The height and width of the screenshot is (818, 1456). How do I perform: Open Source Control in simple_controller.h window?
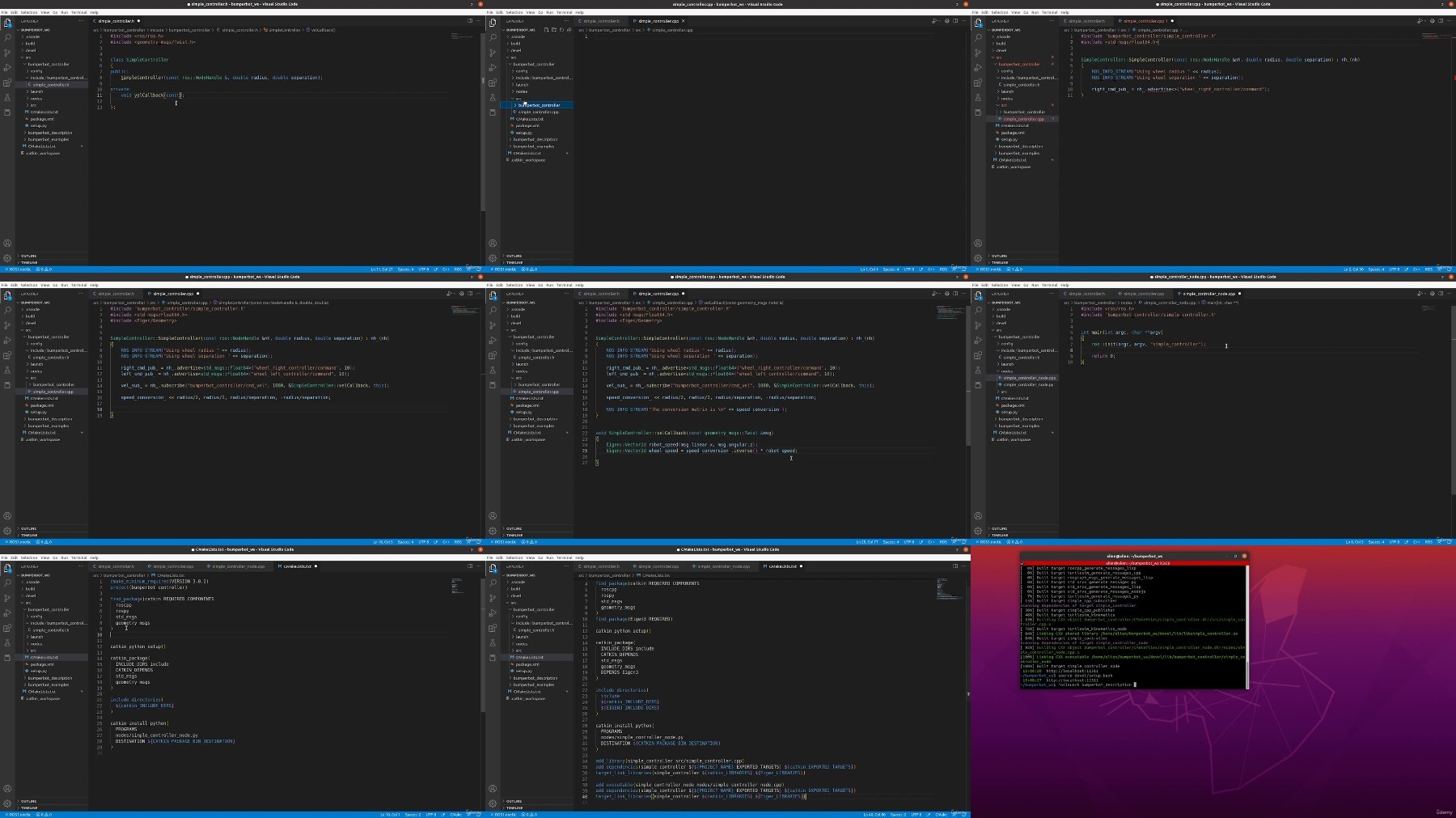click(x=7, y=53)
